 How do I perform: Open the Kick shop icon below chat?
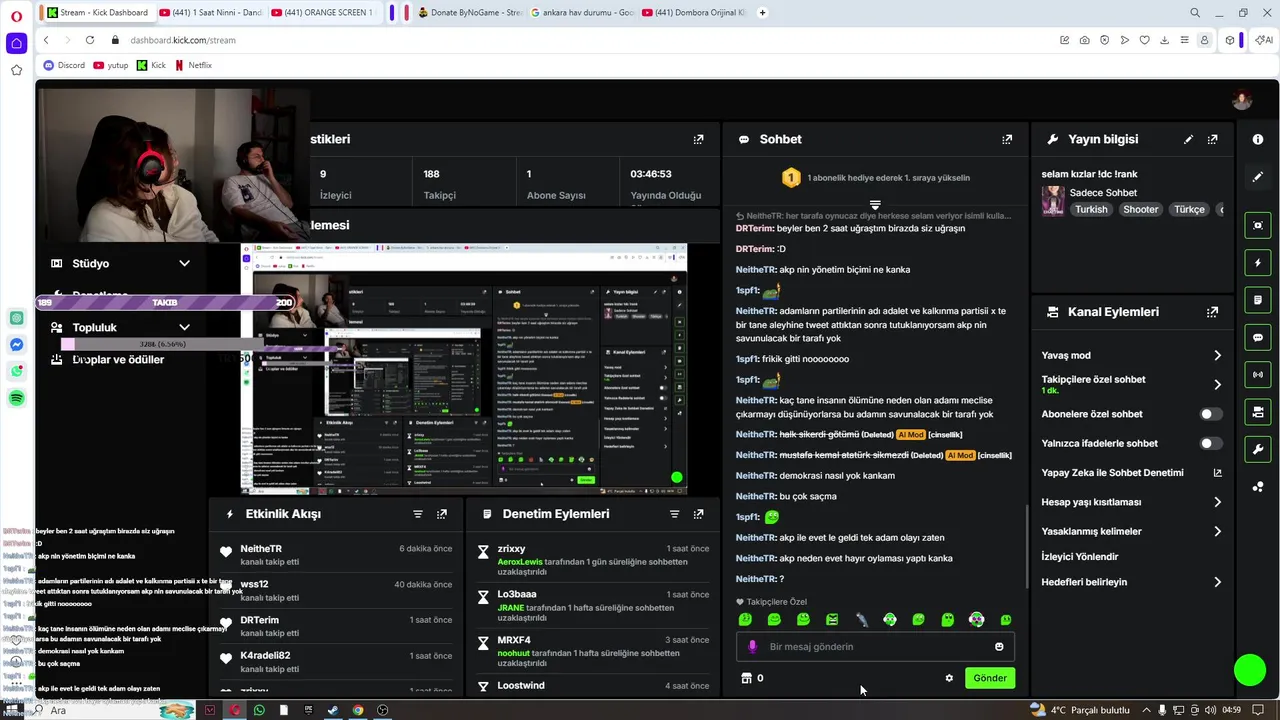point(746,678)
